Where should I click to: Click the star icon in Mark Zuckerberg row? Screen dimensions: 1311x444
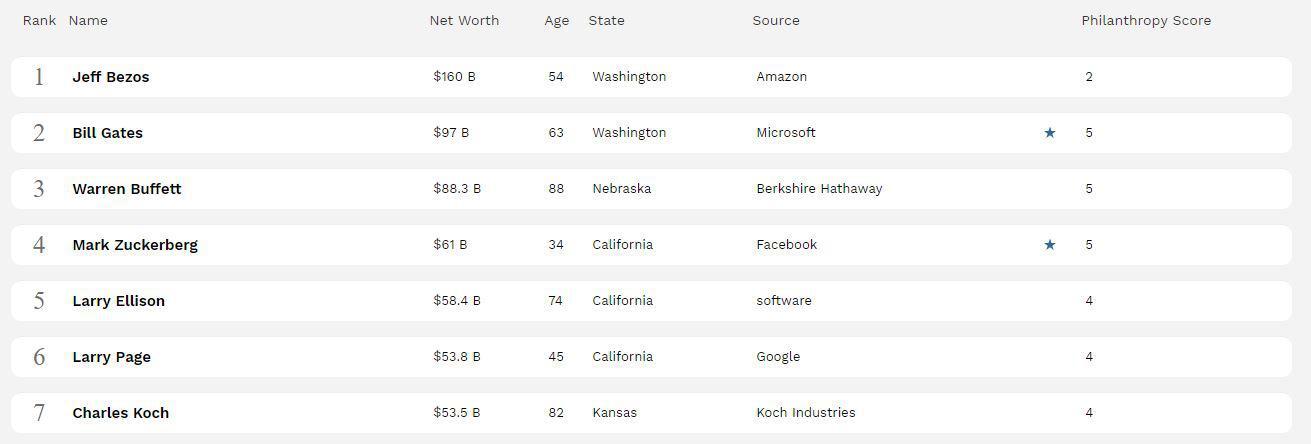tap(1049, 245)
